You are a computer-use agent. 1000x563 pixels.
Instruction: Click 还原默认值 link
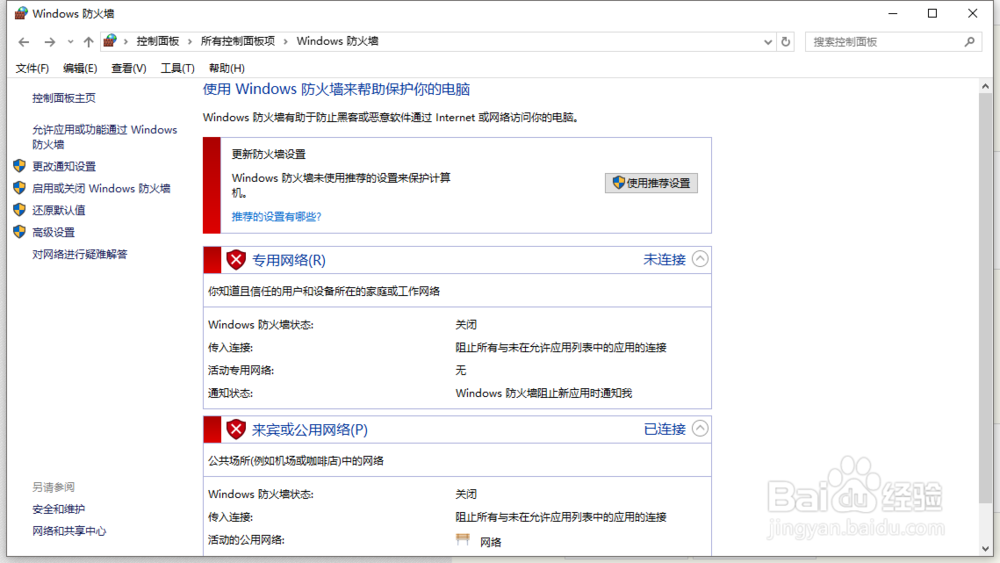59,210
